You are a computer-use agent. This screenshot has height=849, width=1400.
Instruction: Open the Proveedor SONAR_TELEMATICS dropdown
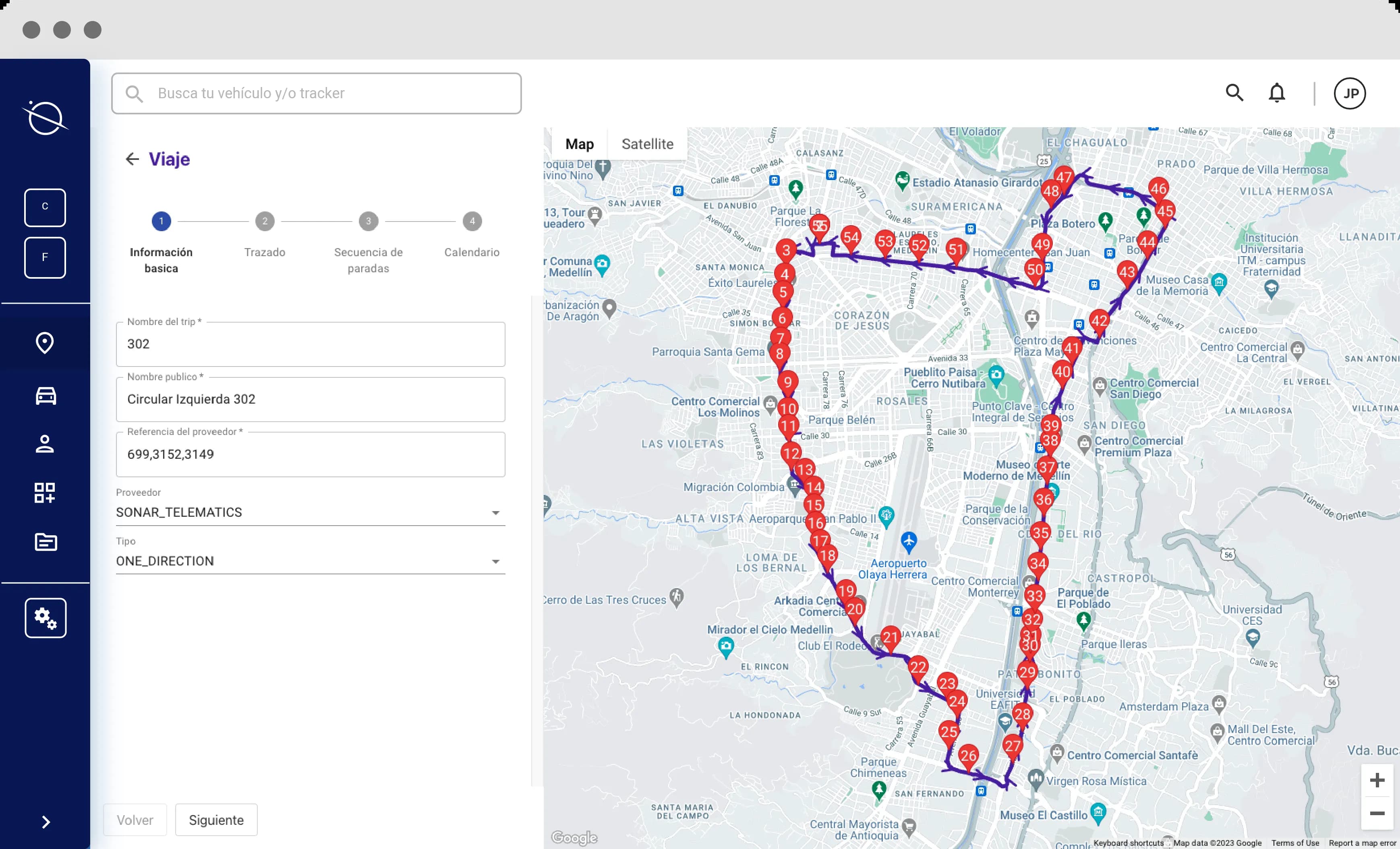pos(310,513)
